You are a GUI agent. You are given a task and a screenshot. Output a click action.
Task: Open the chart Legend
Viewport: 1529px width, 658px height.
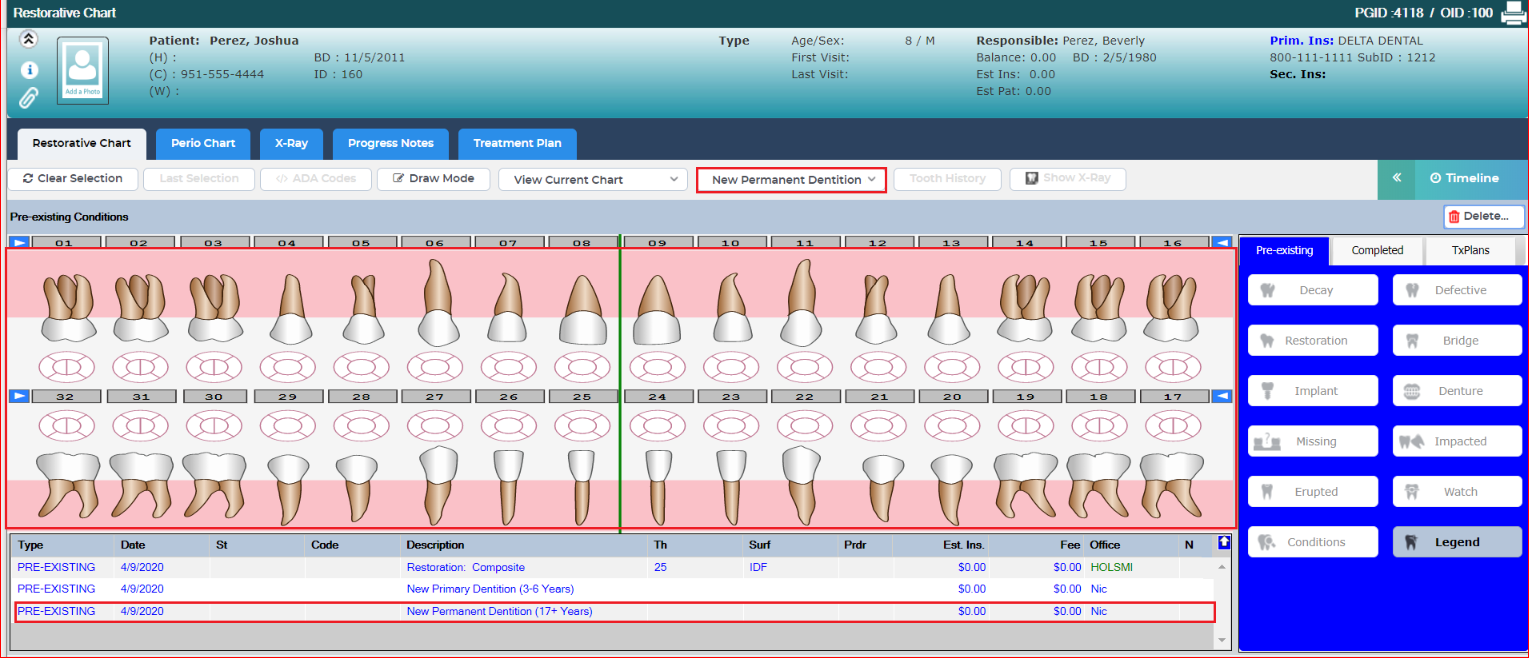click(1457, 541)
